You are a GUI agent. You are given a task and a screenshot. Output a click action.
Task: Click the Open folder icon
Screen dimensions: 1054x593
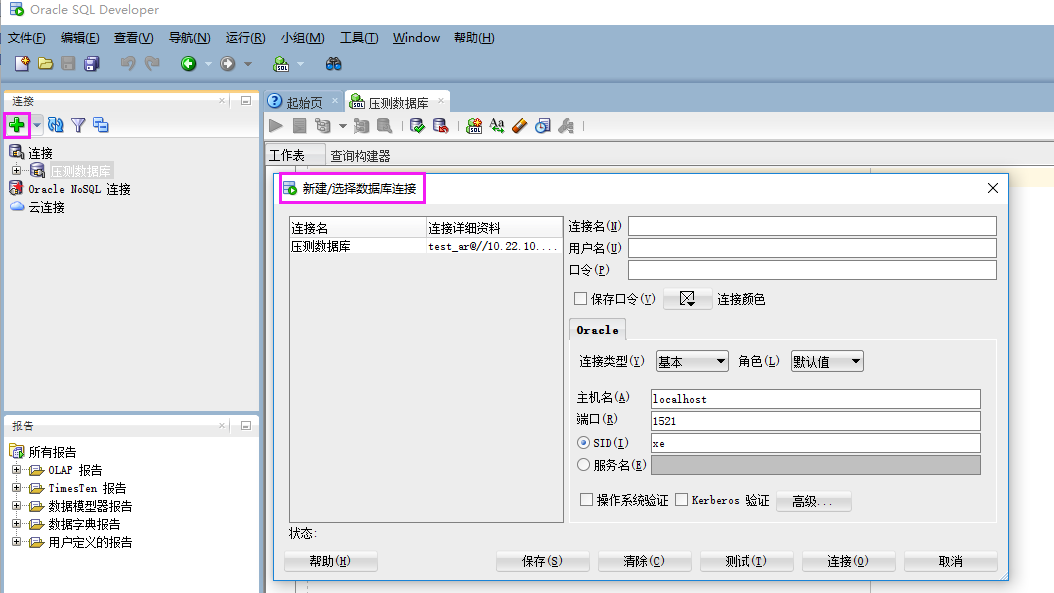pos(45,63)
